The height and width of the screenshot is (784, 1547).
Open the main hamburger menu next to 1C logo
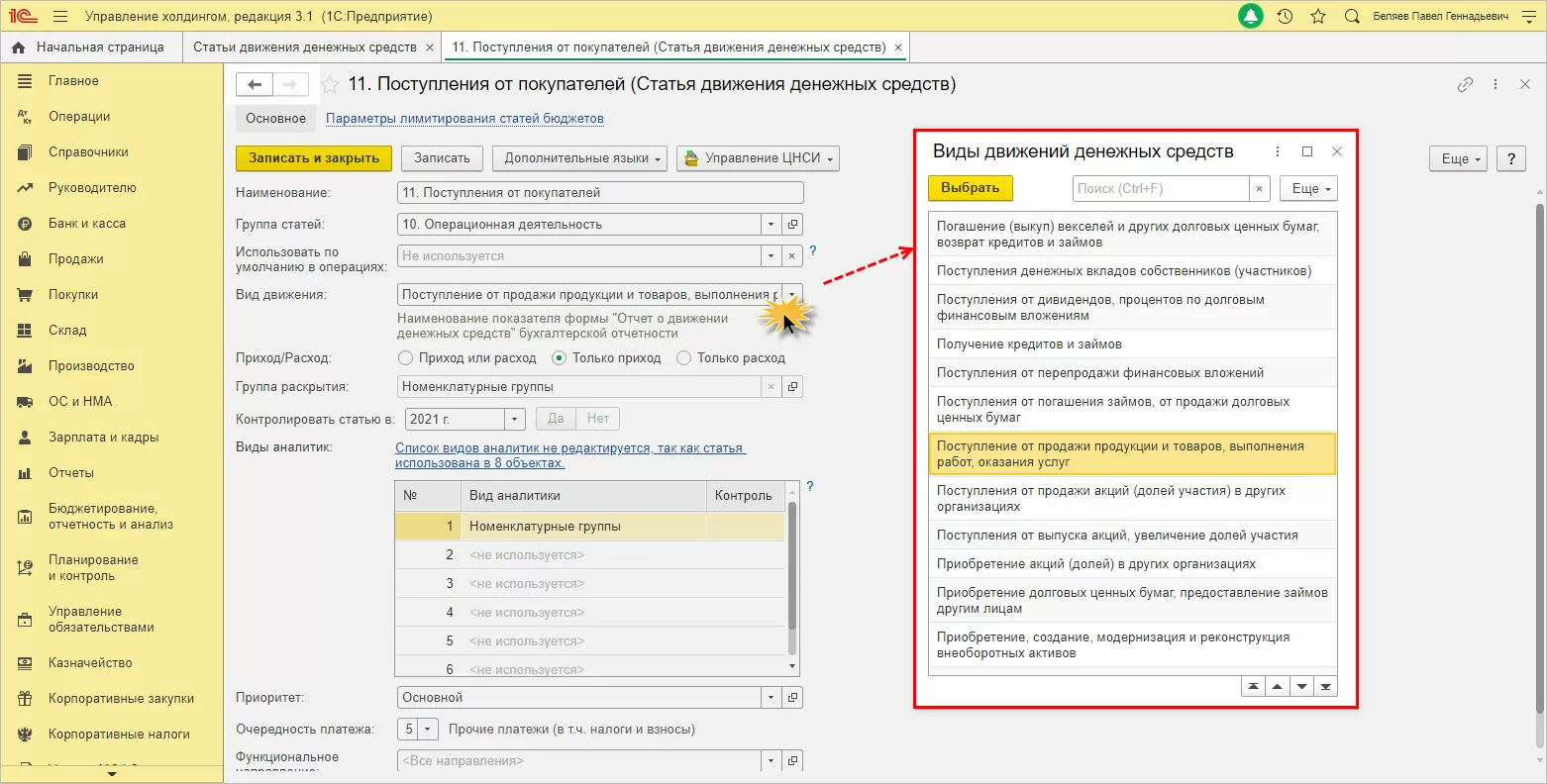pos(60,17)
